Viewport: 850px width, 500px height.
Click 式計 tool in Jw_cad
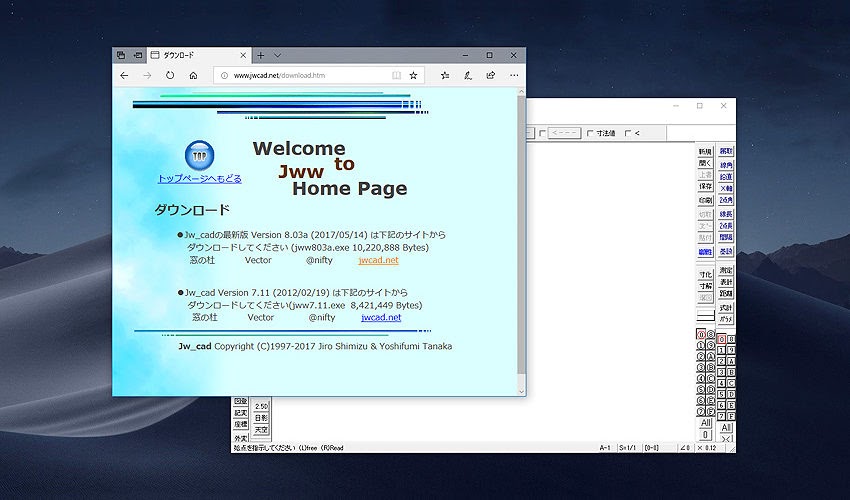[x=726, y=307]
